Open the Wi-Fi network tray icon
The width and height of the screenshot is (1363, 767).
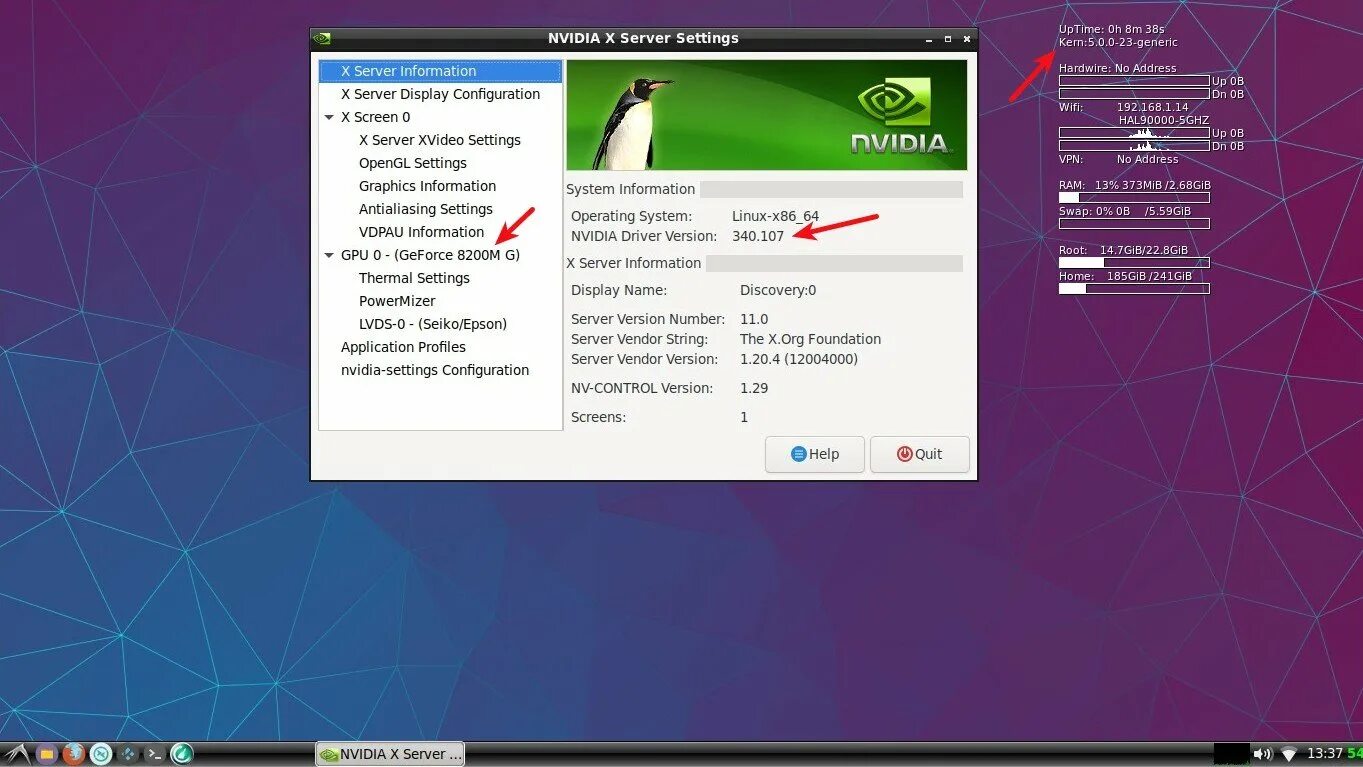click(1289, 754)
